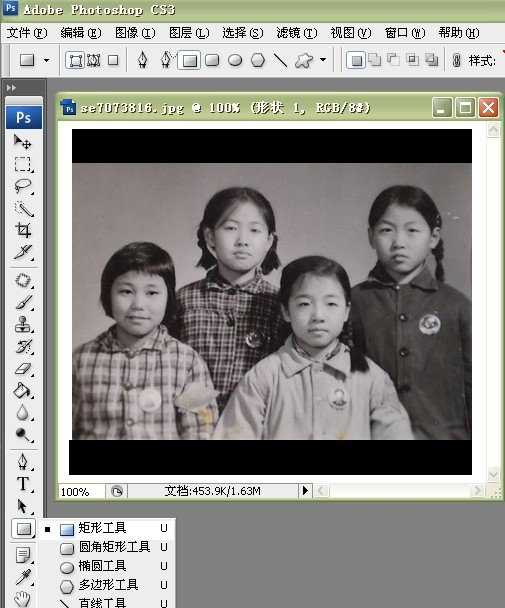Click the 100% zoom field in status bar
This screenshot has width=505, height=608.
81,491
